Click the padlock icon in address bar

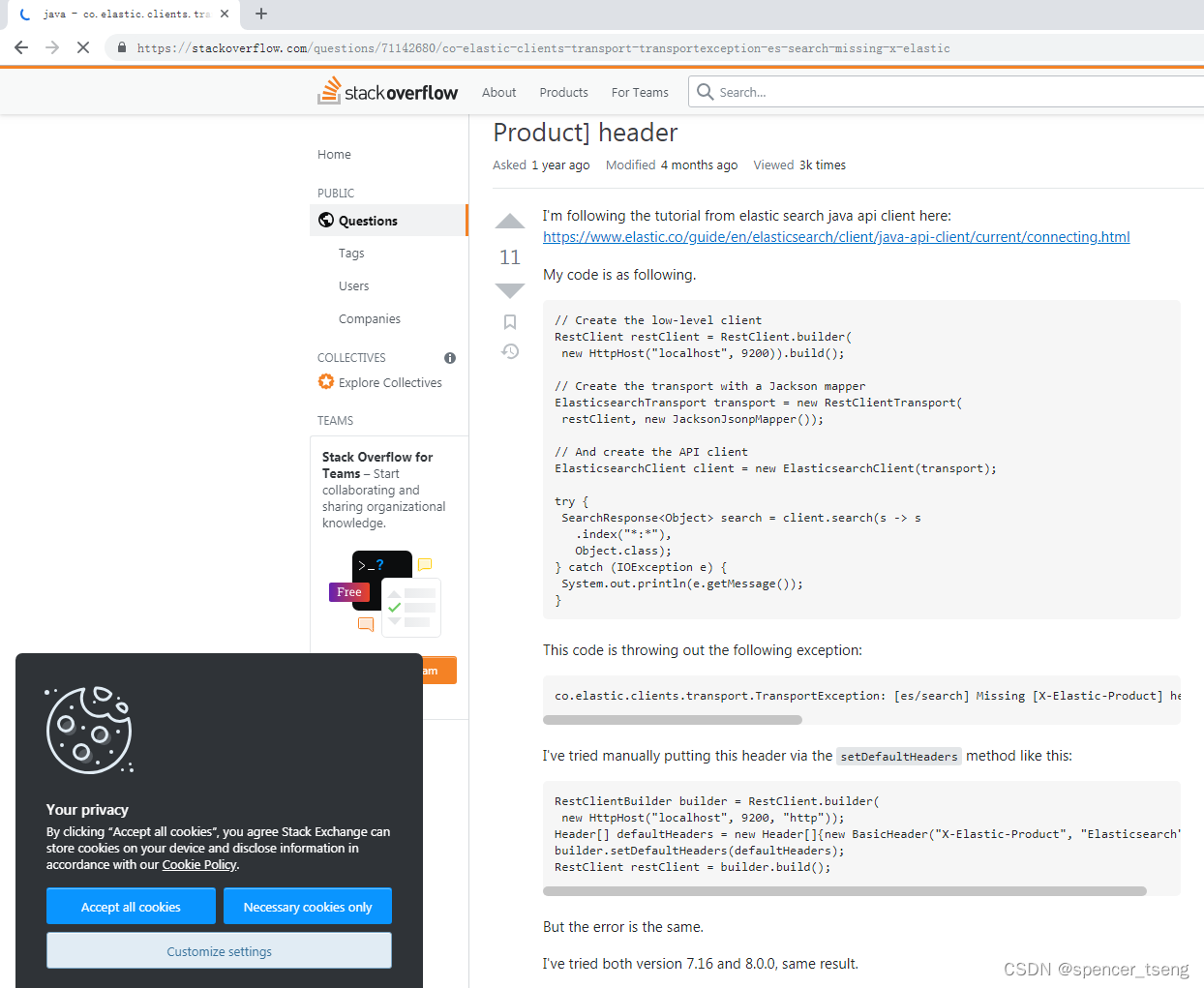tap(121, 46)
